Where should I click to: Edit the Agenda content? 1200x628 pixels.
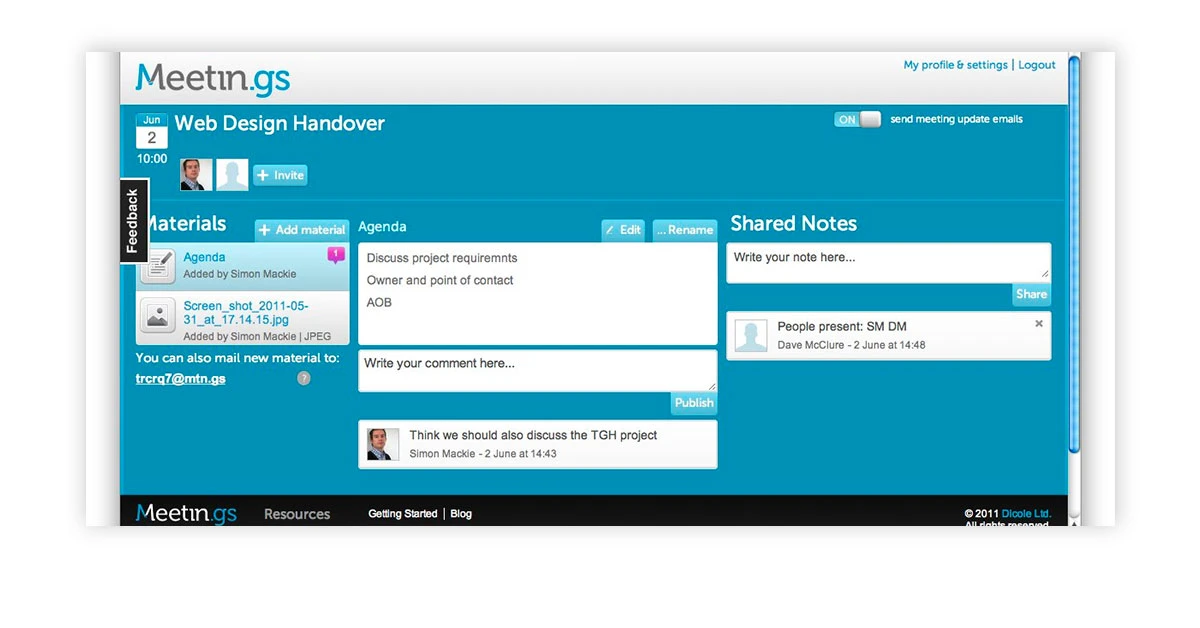pos(623,230)
